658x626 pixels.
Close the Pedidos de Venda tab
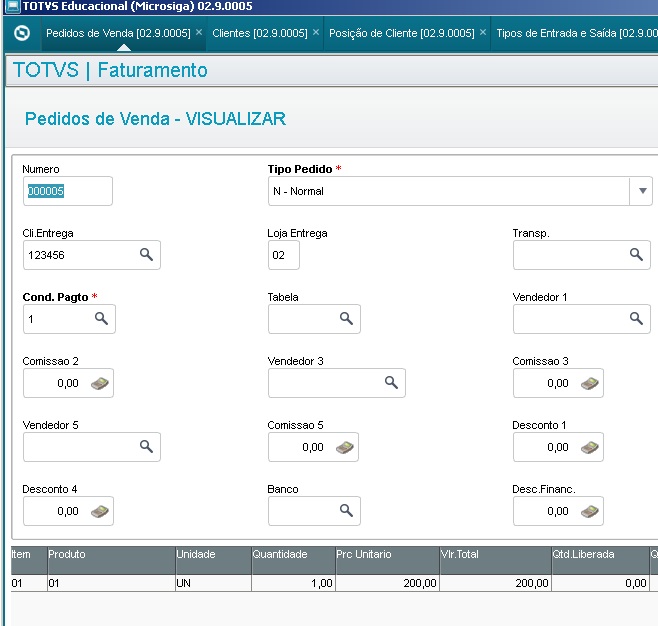point(199,32)
